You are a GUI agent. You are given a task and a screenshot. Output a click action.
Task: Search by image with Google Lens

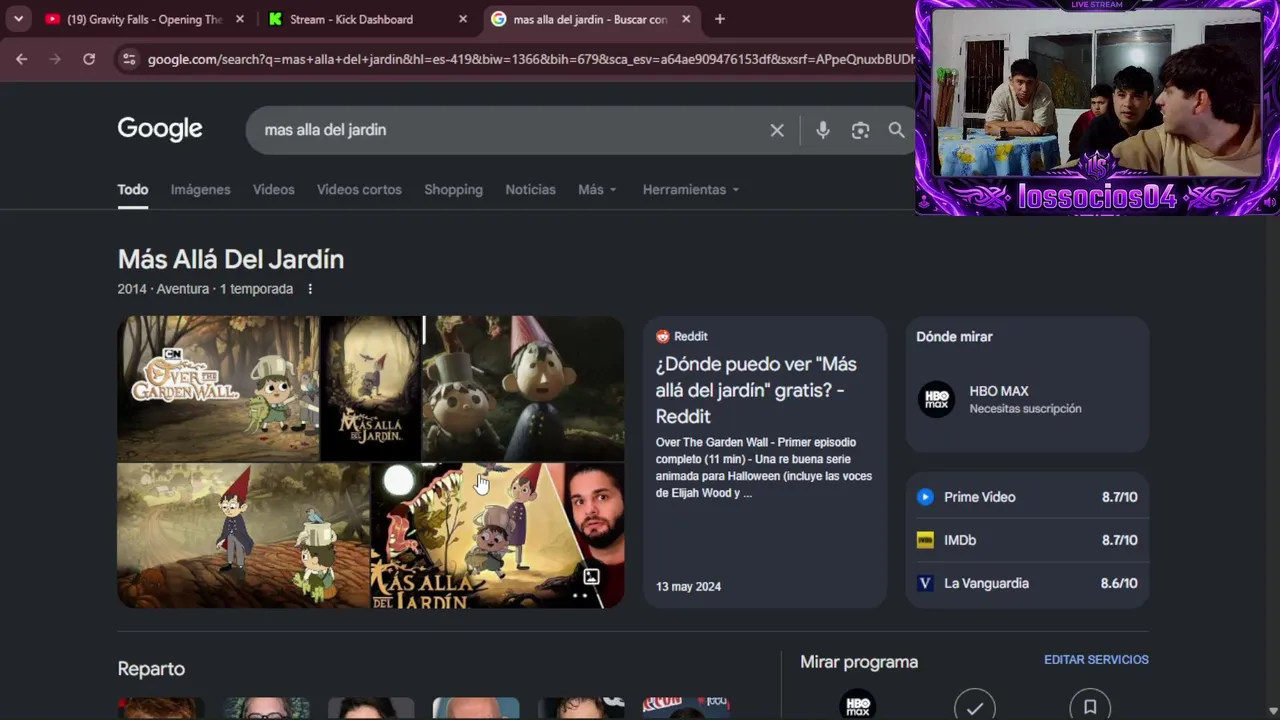coord(860,130)
